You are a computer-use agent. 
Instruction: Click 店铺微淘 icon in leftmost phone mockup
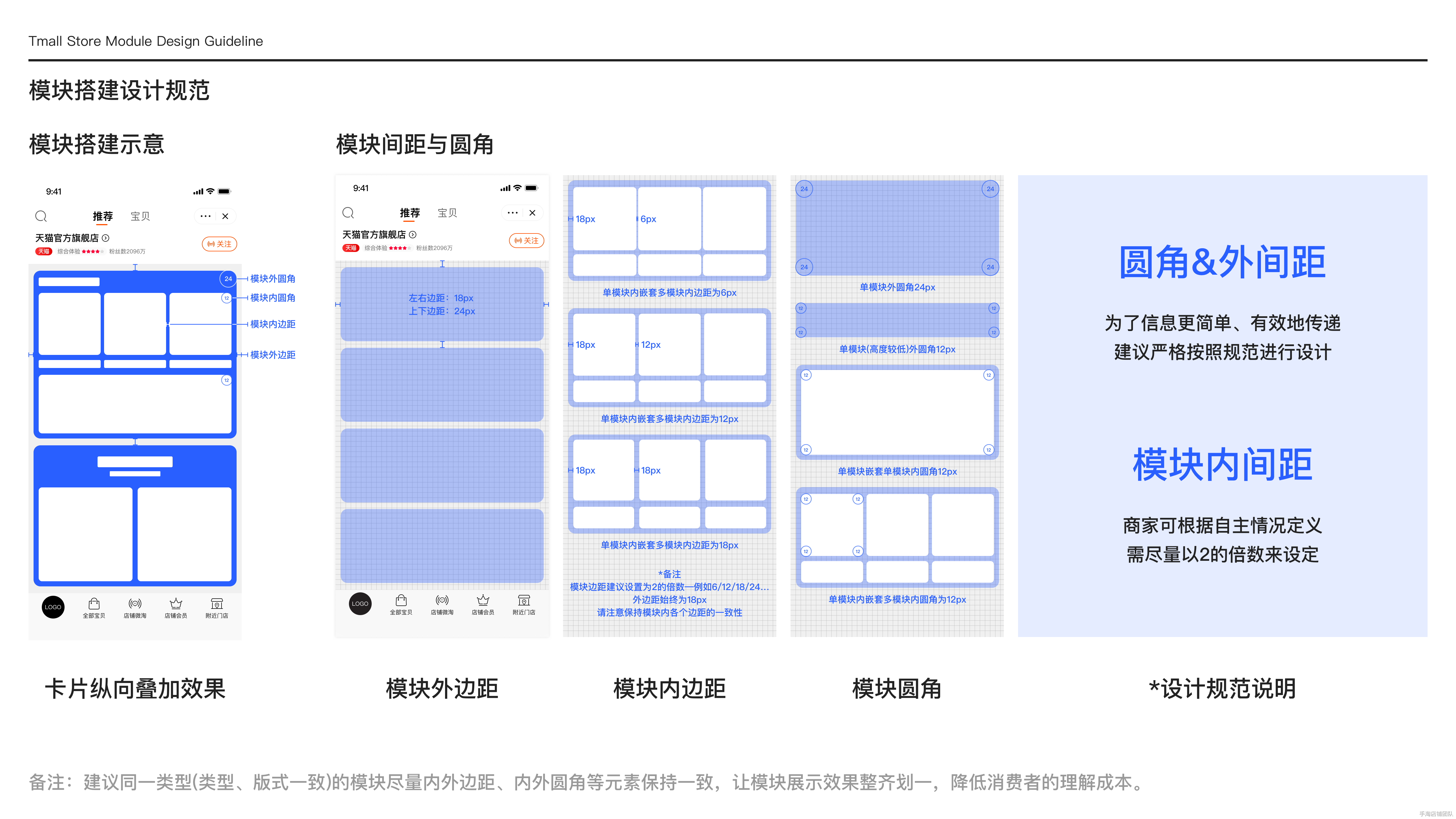click(x=135, y=603)
